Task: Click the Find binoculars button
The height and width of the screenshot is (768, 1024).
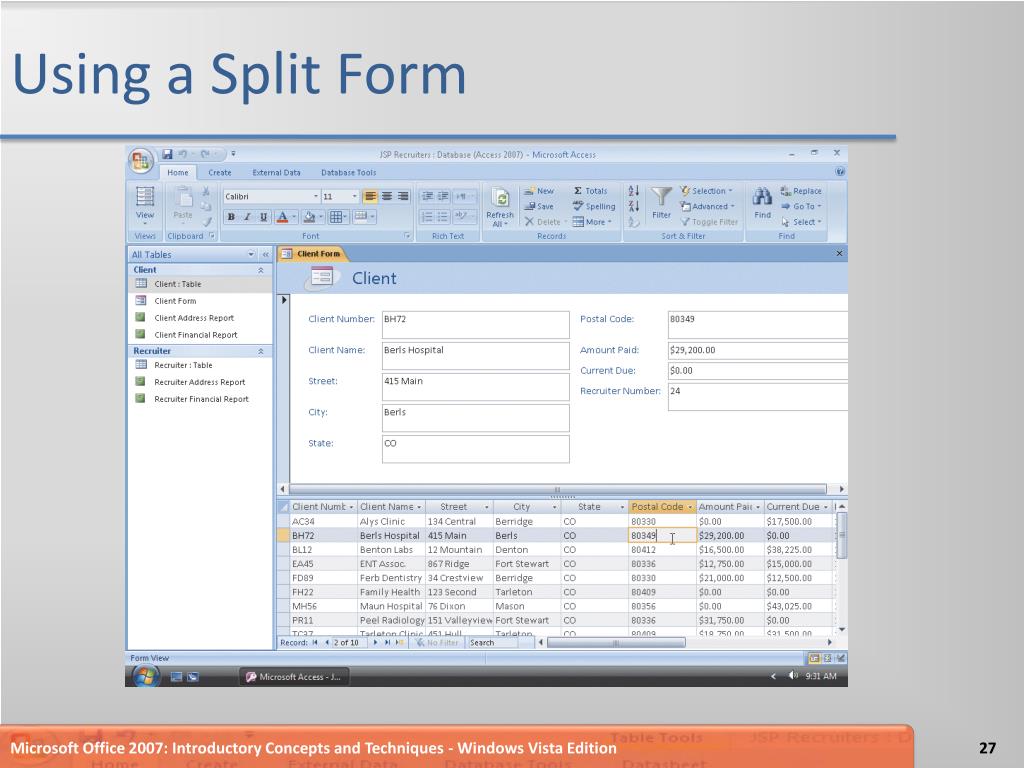Action: tap(762, 202)
